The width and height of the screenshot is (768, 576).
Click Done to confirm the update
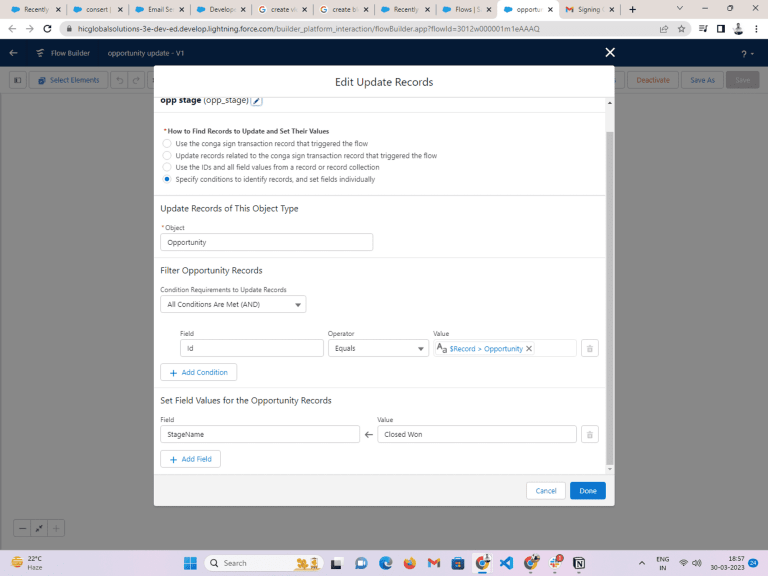[x=588, y=491]
